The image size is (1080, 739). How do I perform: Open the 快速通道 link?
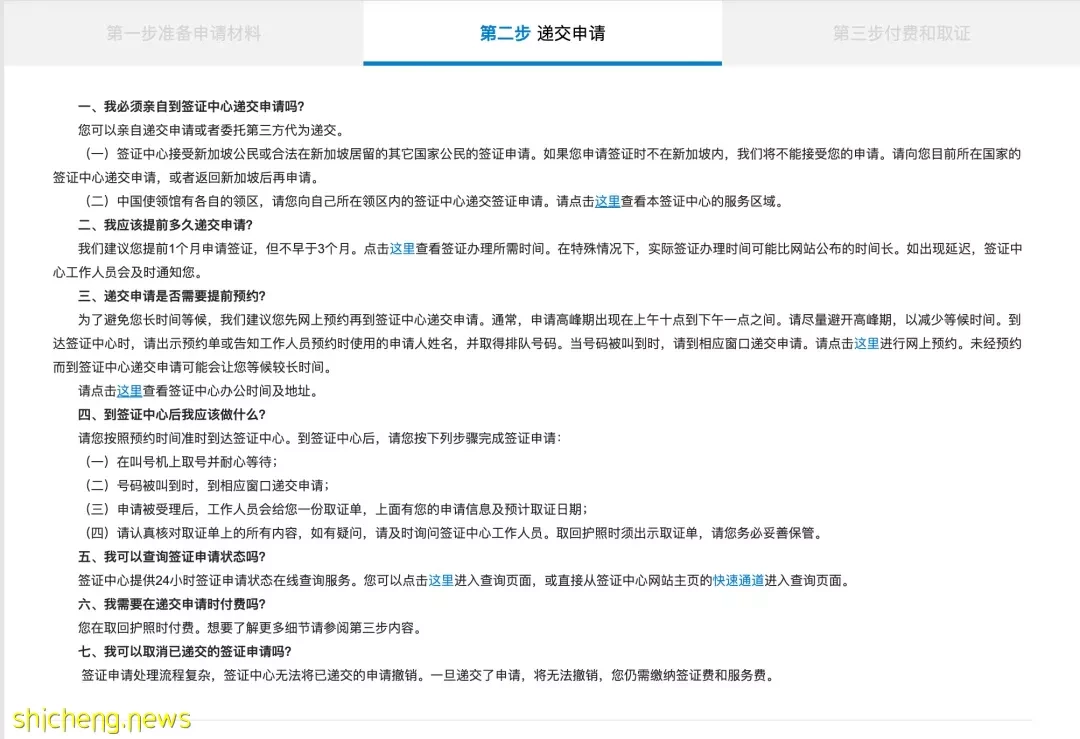pos(738,580)
